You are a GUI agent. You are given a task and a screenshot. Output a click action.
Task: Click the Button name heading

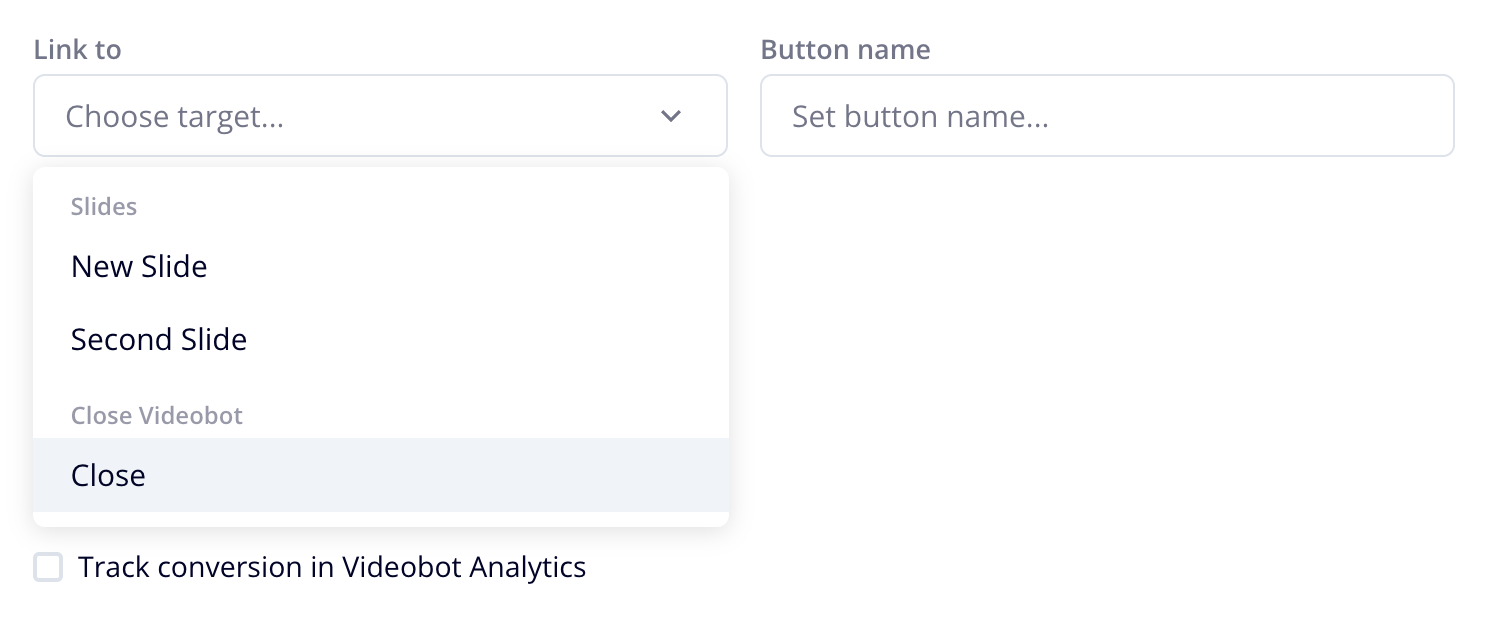(845, 49)
